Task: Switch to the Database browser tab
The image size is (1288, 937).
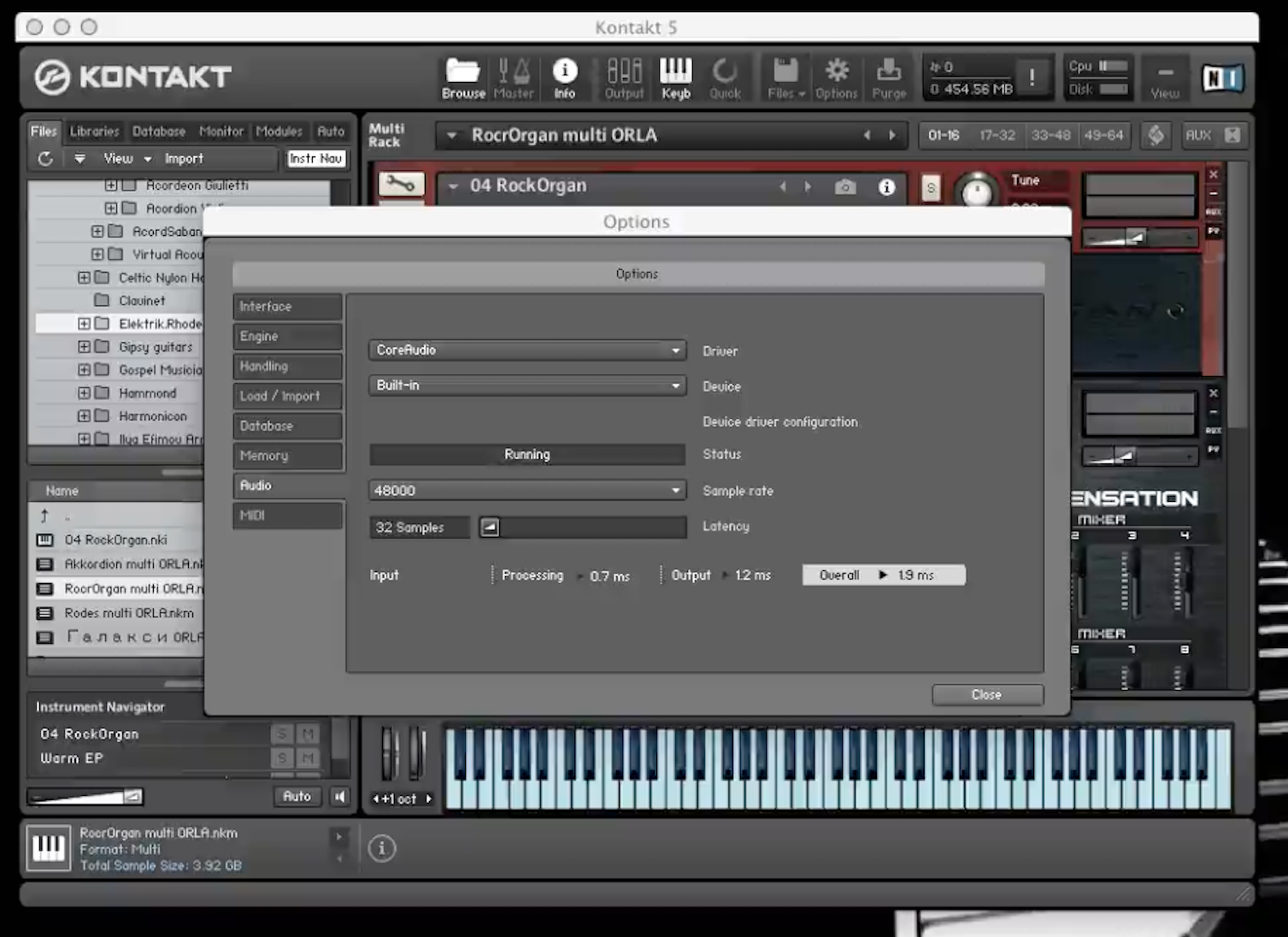Action: pos(159,131)
